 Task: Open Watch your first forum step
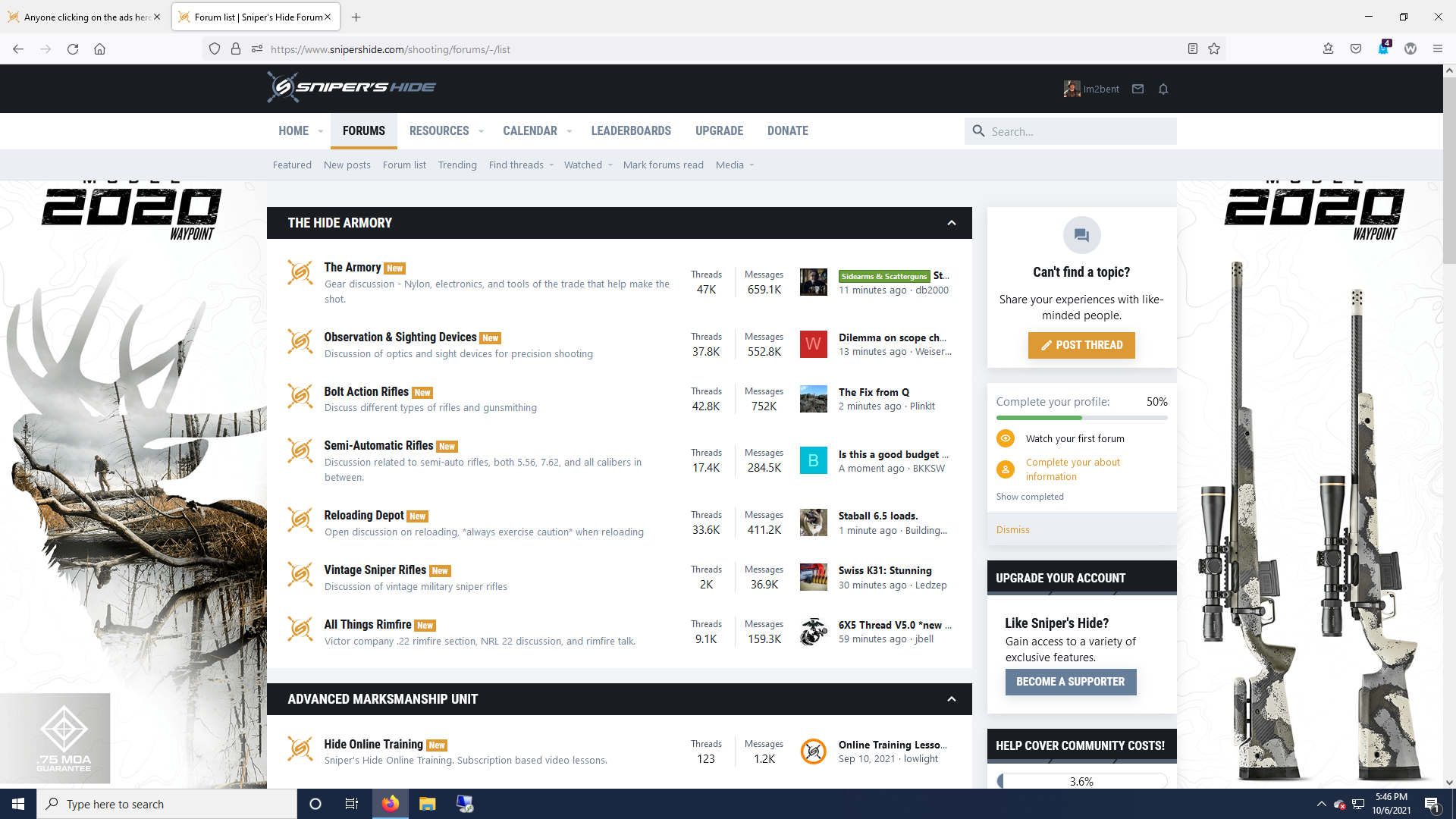point(1075,438)
